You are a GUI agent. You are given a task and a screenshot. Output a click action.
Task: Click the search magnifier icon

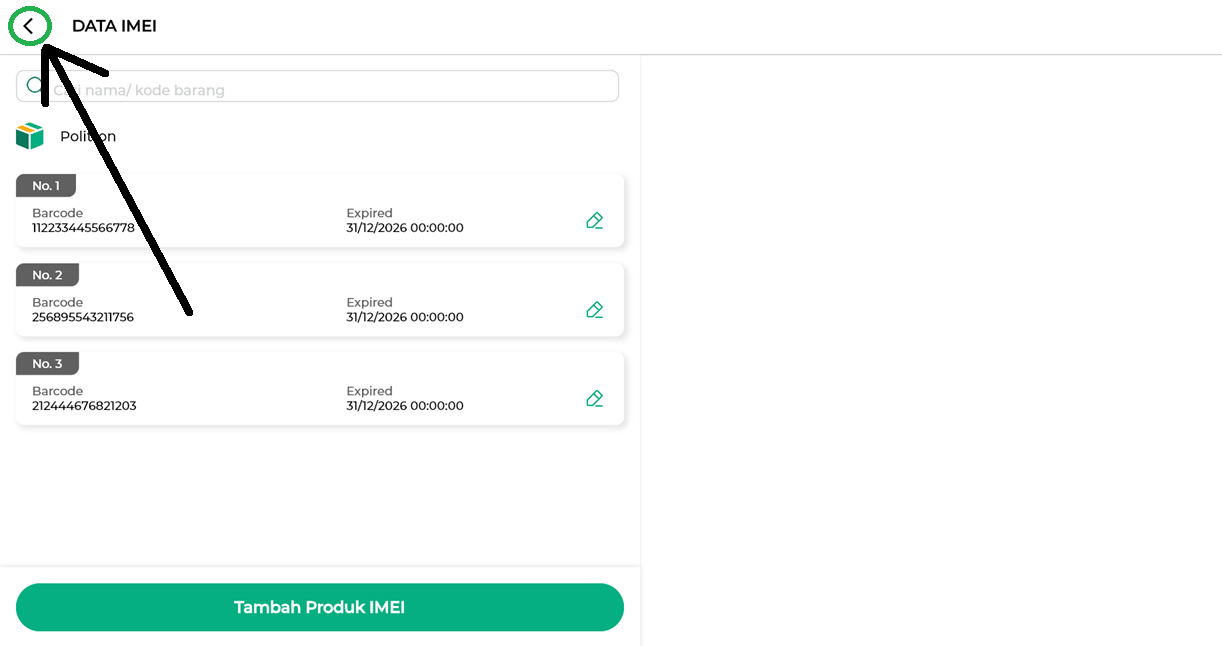(35, 86)
